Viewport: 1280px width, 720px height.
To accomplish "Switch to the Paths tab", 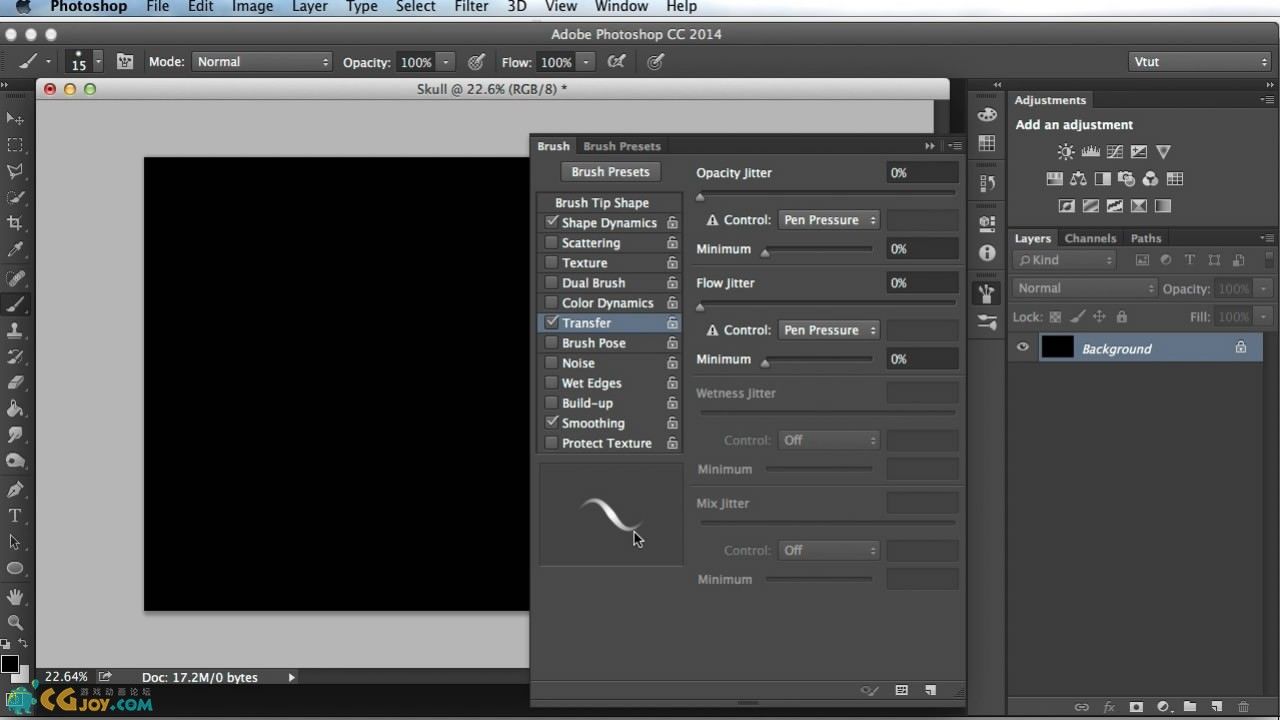I will [x=1146, y=238].
